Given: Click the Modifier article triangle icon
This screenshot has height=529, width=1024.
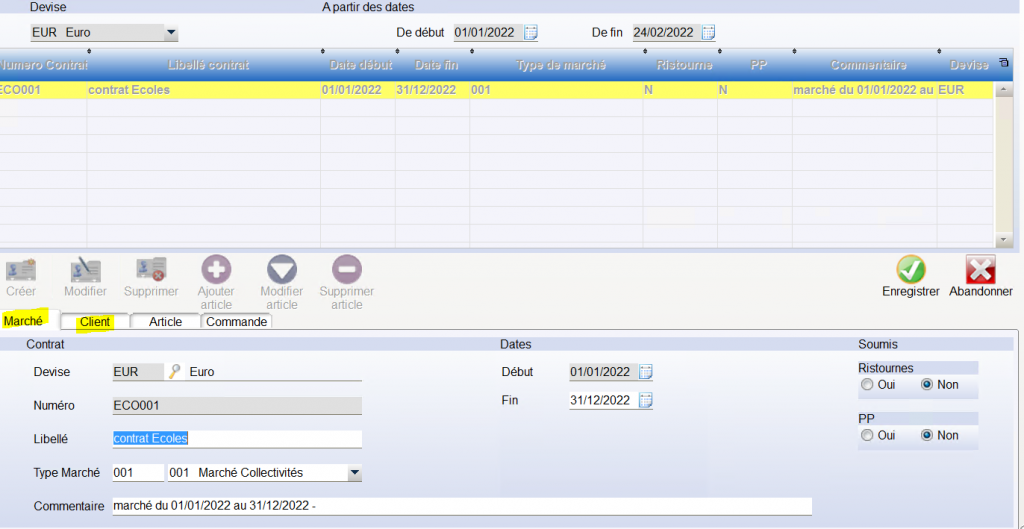Looking at the screenshot, I should (282, 270).
